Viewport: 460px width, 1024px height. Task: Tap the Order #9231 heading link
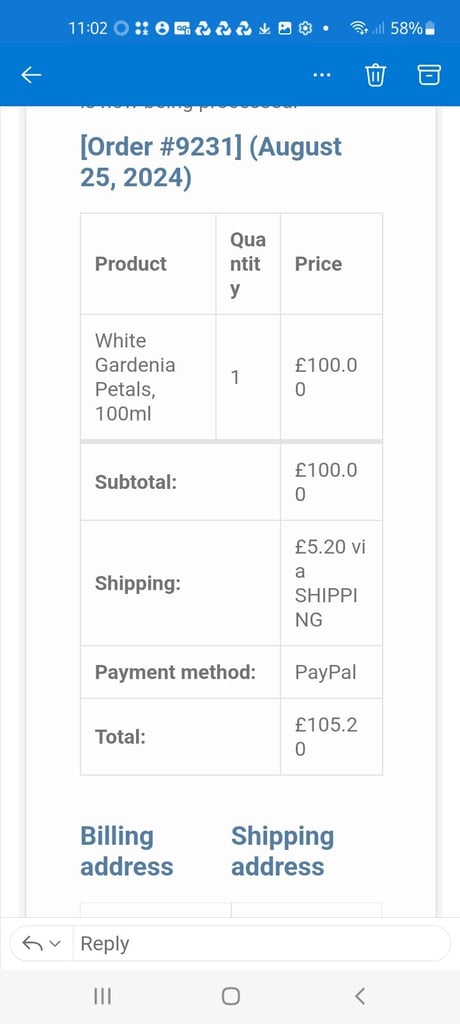(x=211, y=162)
